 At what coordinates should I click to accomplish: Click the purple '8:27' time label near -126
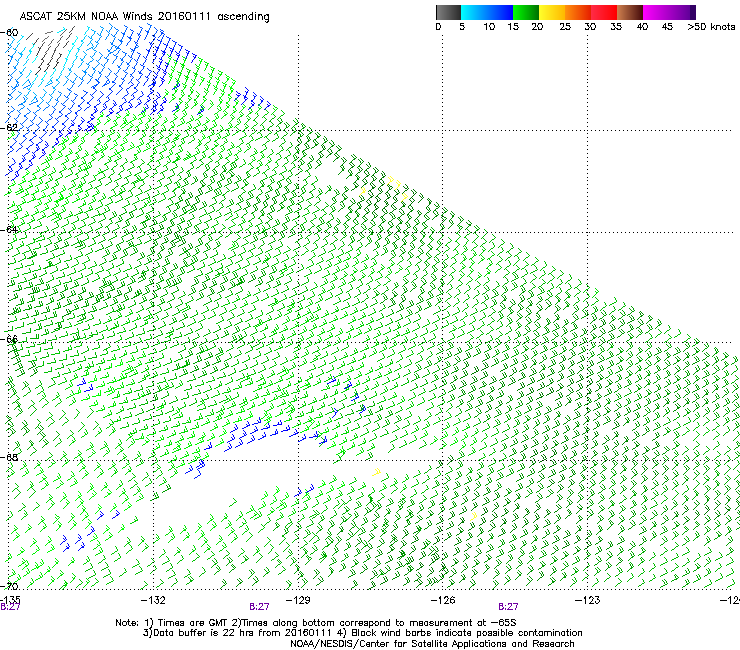508,607
